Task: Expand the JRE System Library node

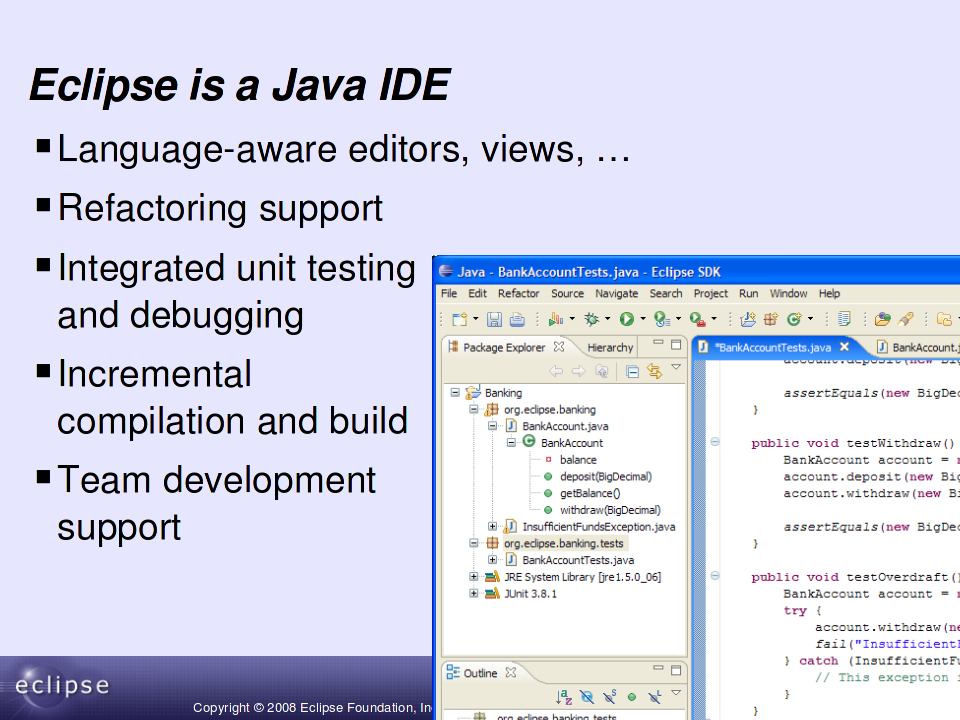Action: point(473,577)
